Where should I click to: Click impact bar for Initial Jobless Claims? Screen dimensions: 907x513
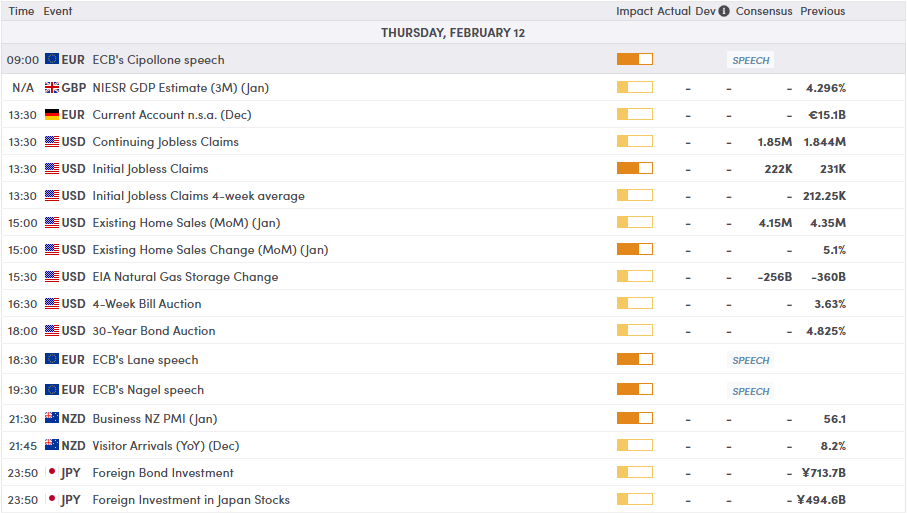pos(635,168)
